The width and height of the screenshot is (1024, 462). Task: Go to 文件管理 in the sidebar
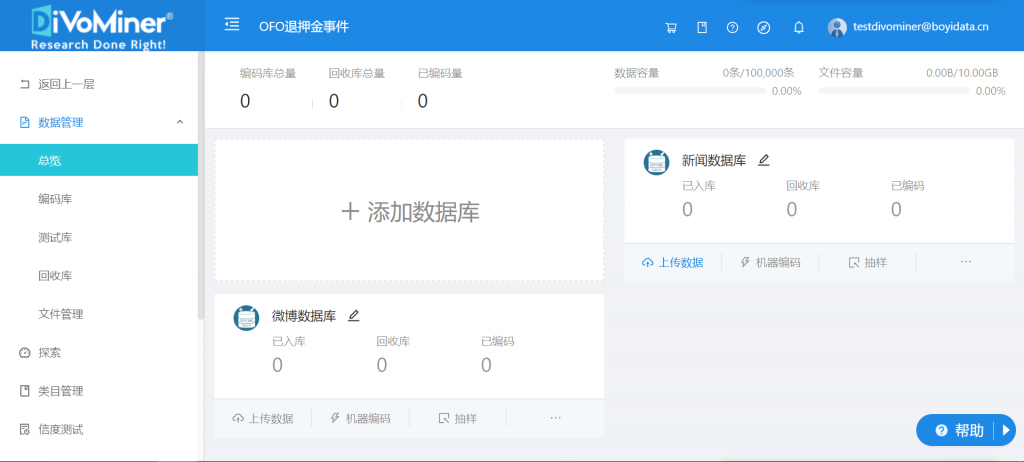pos(60,314)
